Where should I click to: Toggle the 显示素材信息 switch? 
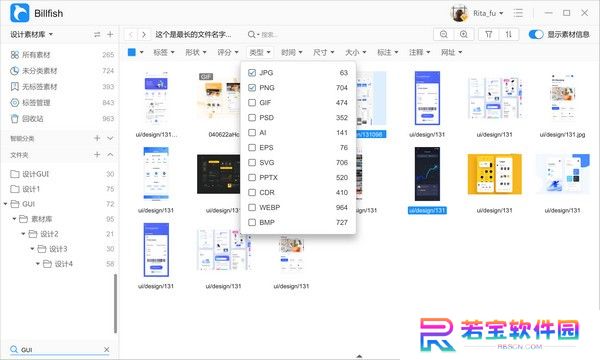tap(536, 34)
